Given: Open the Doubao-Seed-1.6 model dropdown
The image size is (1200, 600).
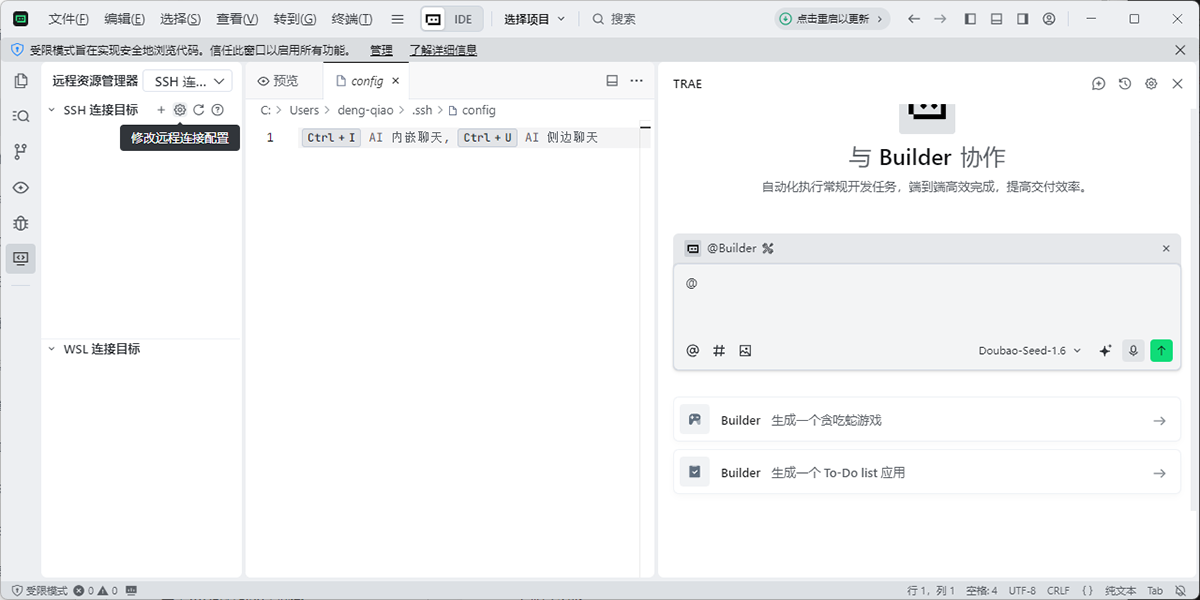Looking at the screenshot, I should tap(1030, 351).
